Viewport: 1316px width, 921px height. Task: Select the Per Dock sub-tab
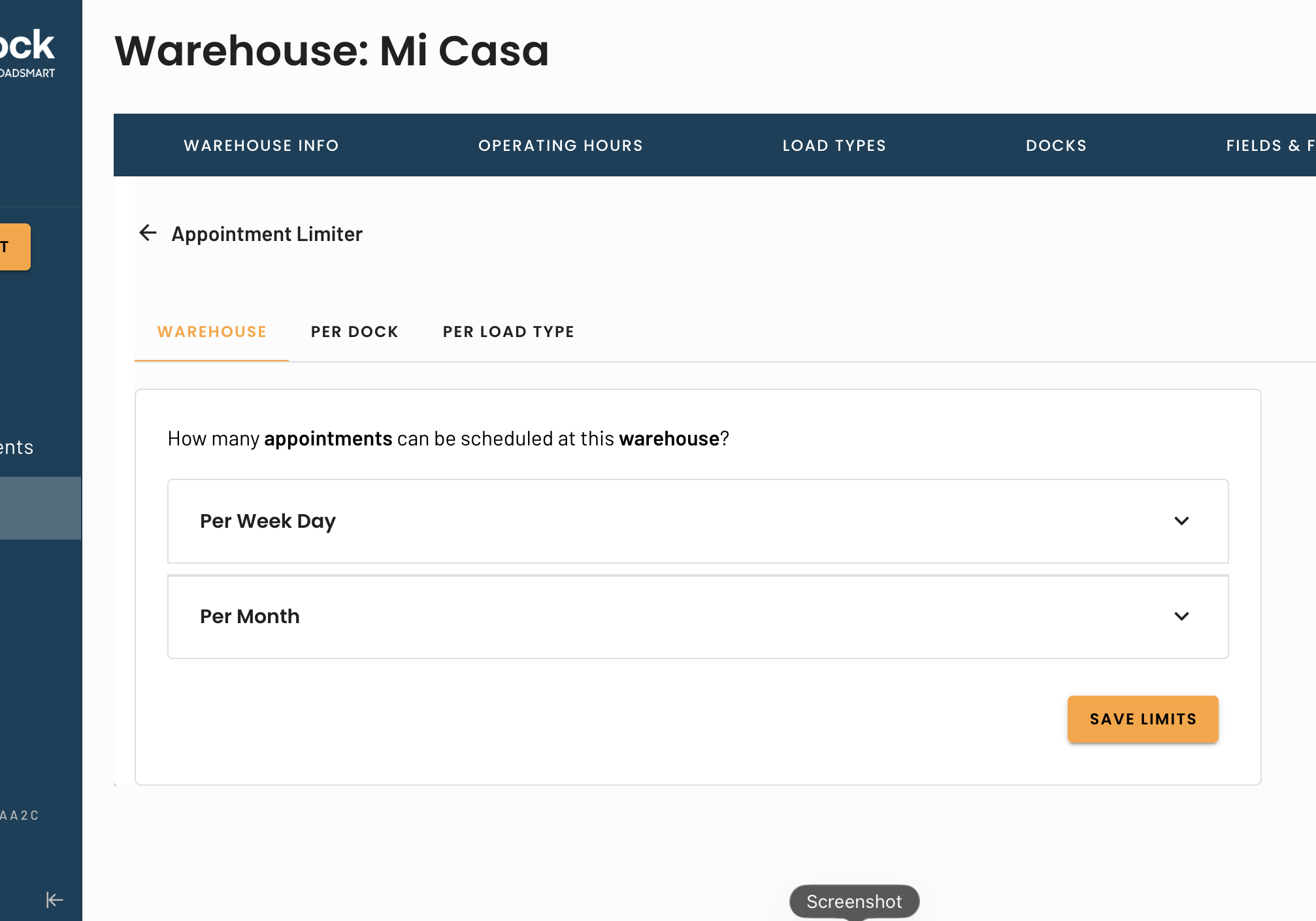tap(354, 332)
